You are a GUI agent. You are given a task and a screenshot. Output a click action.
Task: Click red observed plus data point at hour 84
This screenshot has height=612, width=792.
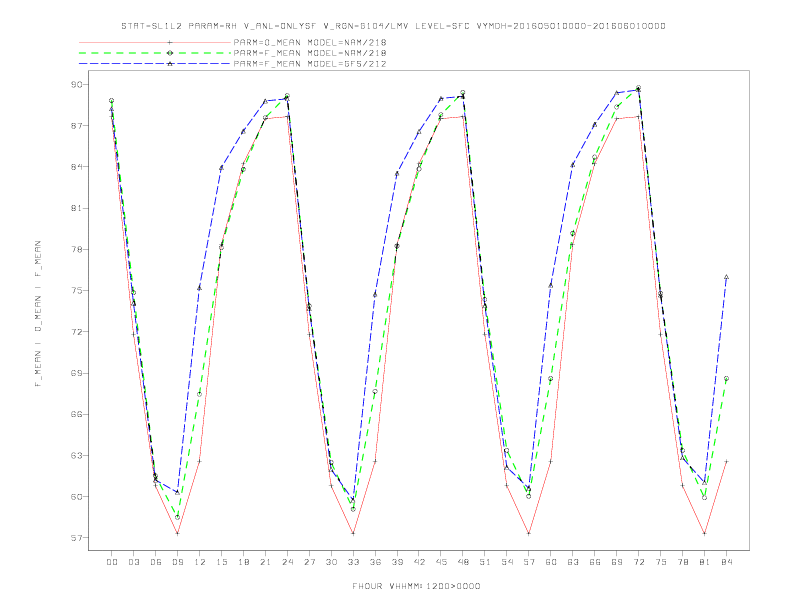[x=726, y=461]
